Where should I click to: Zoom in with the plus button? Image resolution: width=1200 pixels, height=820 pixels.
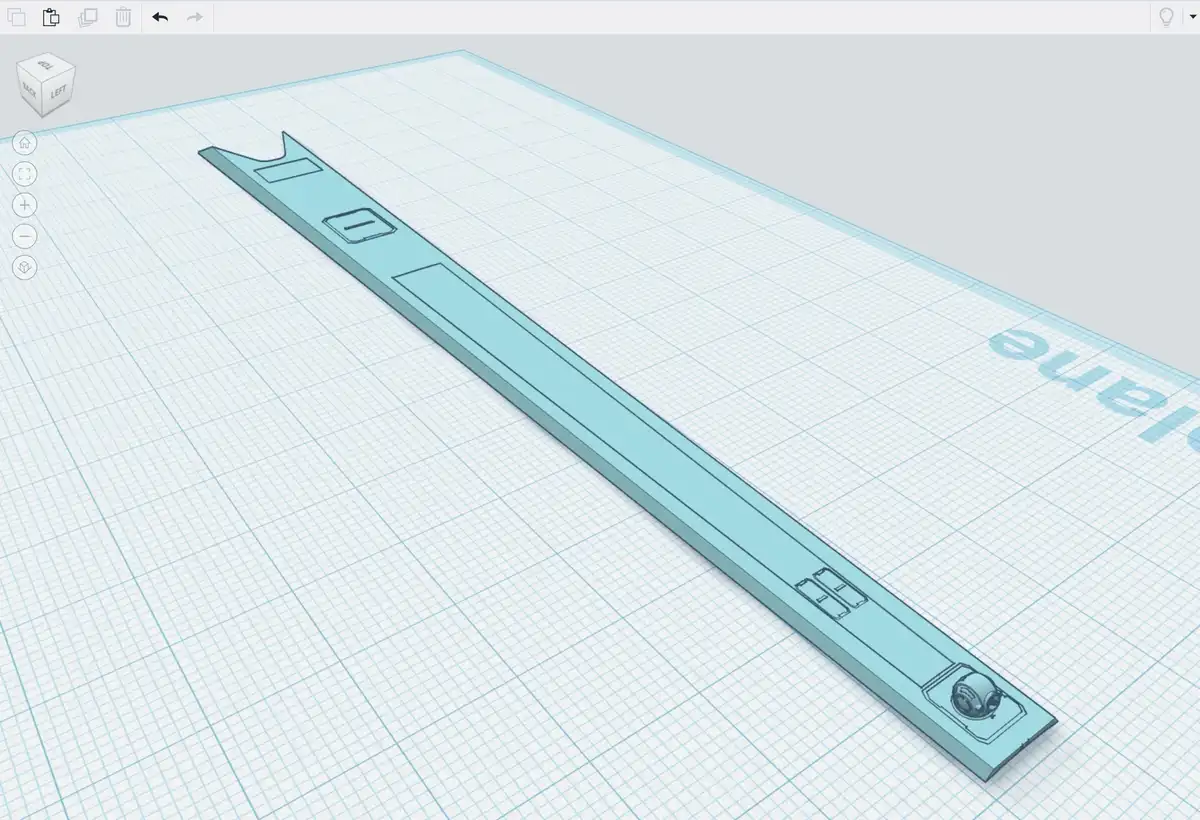coord(25,205)
